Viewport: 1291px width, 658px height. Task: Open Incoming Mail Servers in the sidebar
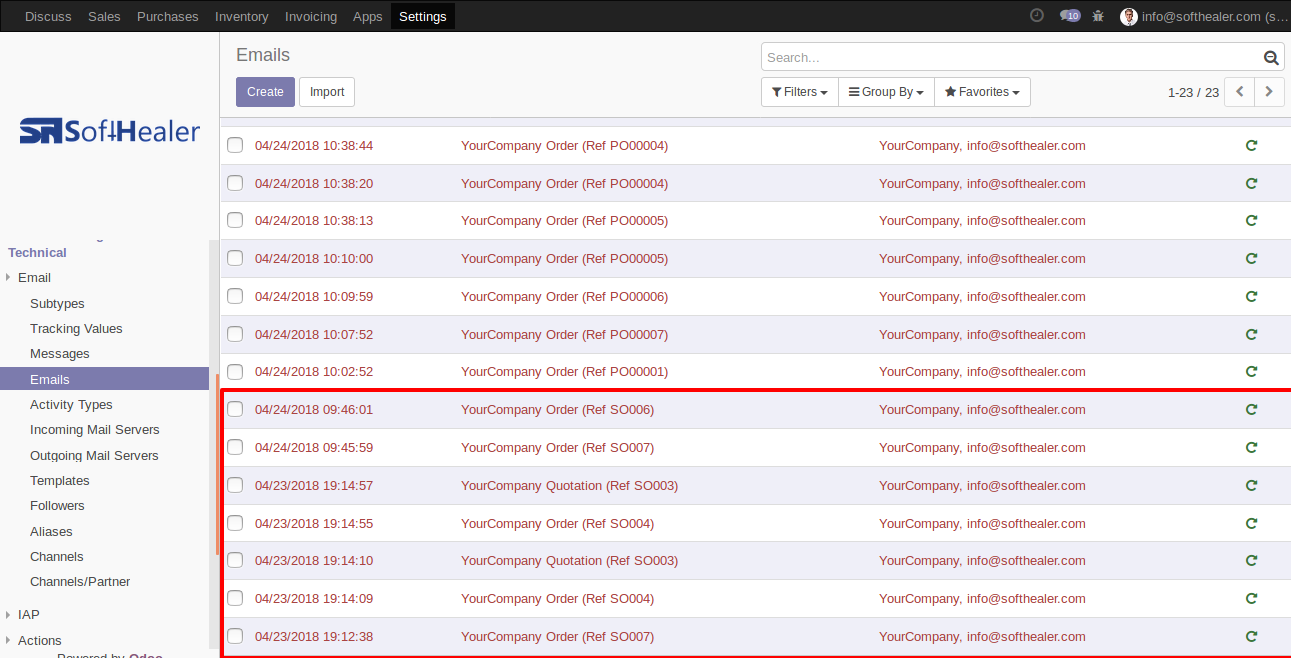[x=95, y=430]
